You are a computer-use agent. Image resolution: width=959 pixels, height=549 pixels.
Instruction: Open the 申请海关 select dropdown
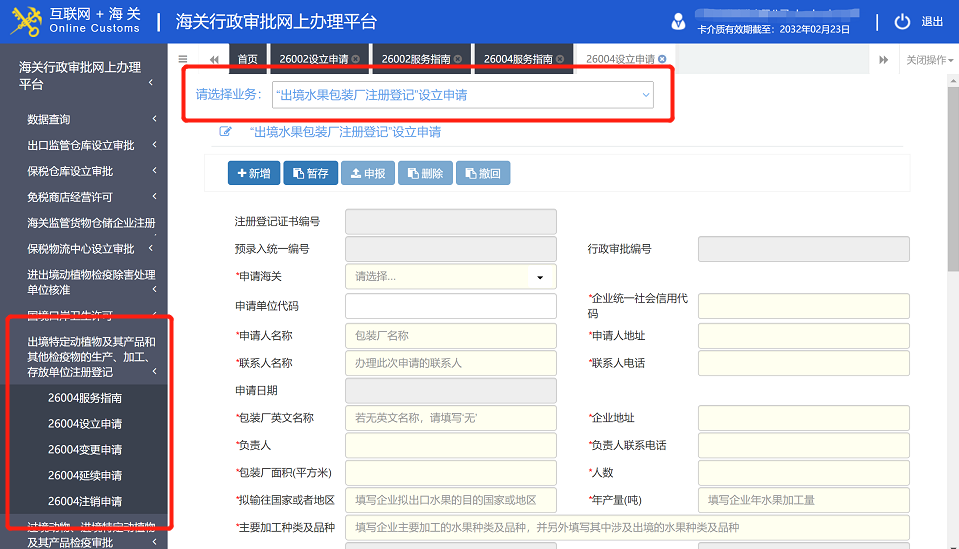[x=451, y=277]
